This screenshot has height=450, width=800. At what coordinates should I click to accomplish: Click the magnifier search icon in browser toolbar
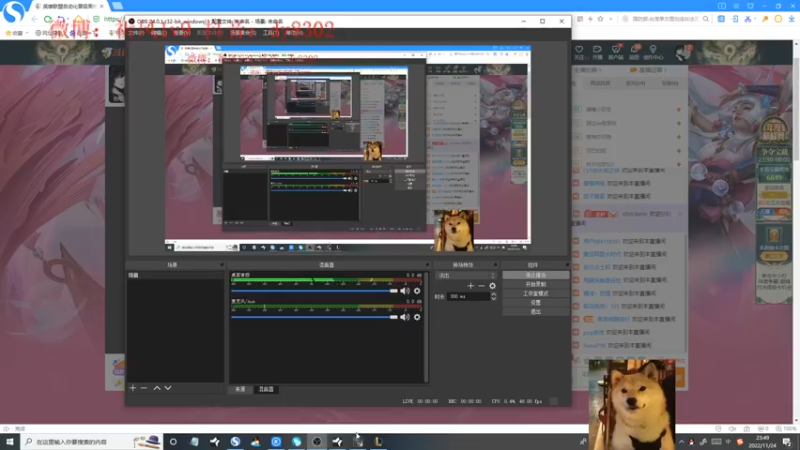[706, 19]
